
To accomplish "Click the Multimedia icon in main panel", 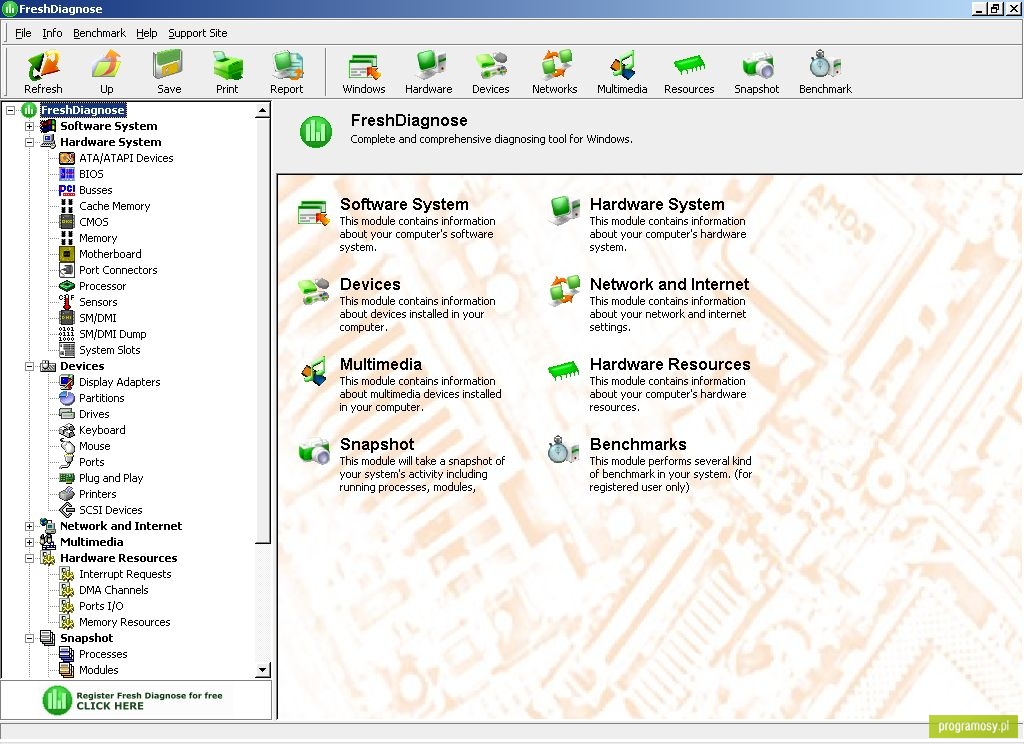I will pos(313,370).
